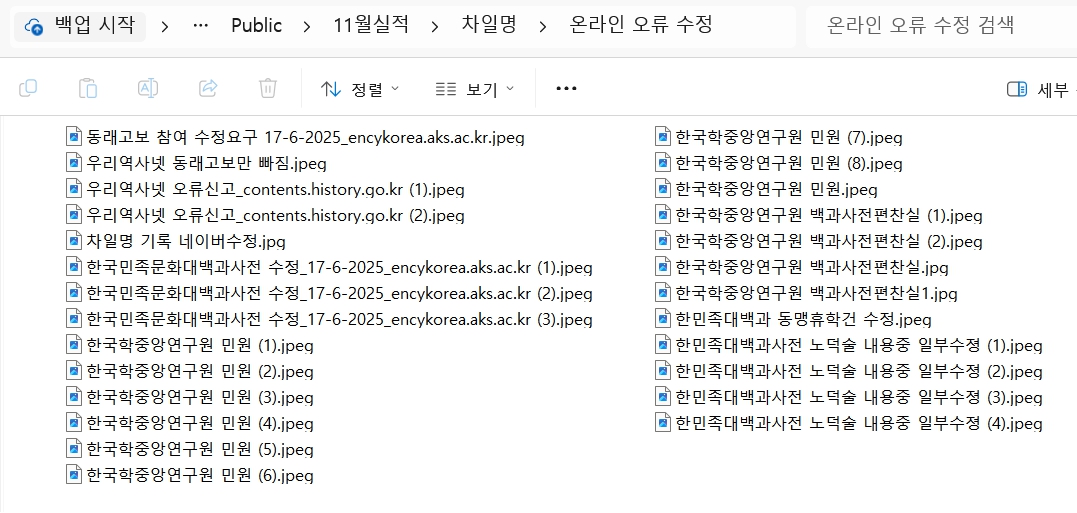Click image icon of 동래고보 참여 수정요구 file
The width and height of the screenshot is (1077, 513).
pos(74,136)
